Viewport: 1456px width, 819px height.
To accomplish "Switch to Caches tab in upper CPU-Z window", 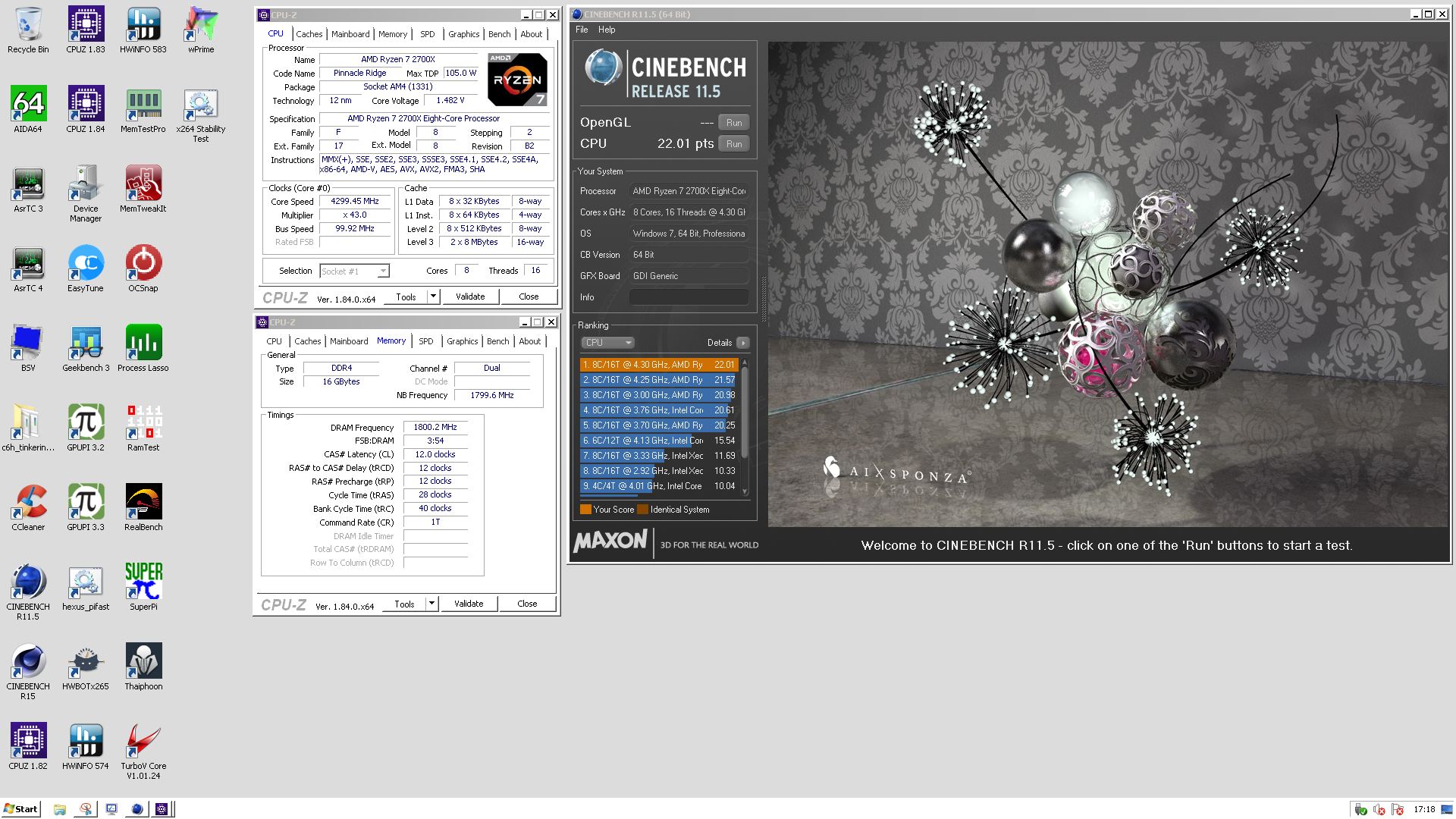I will 309,34.
